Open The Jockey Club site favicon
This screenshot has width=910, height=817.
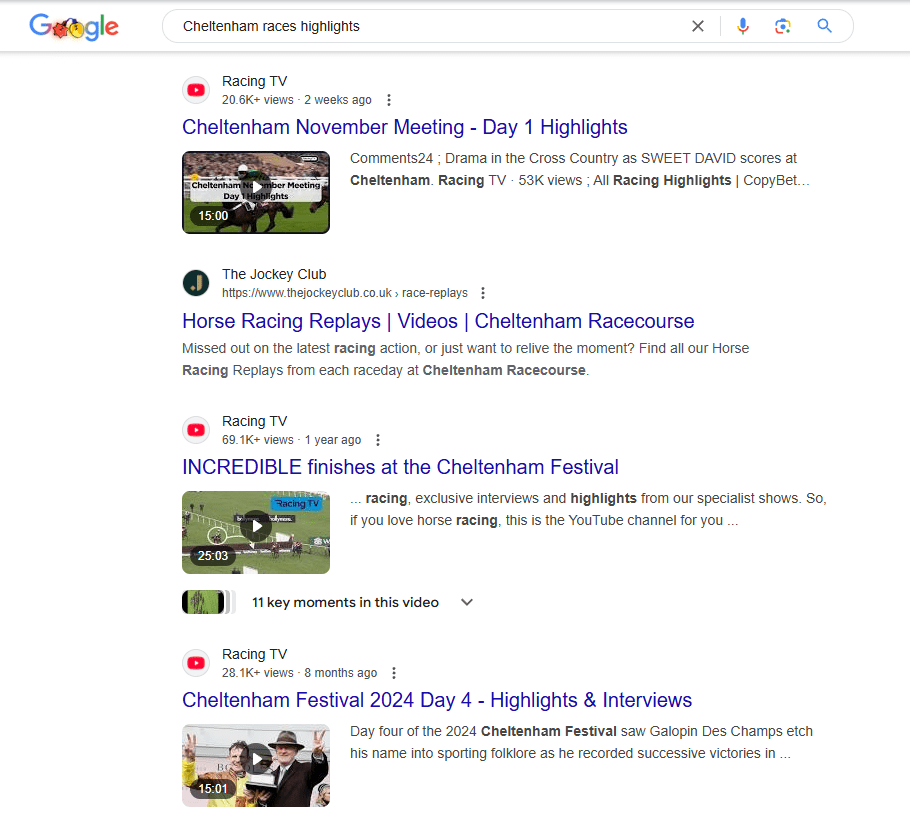(x=196, y=283)
